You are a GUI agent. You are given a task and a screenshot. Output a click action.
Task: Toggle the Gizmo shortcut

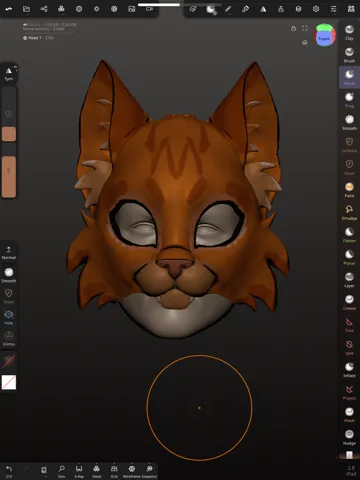(9, 338)
